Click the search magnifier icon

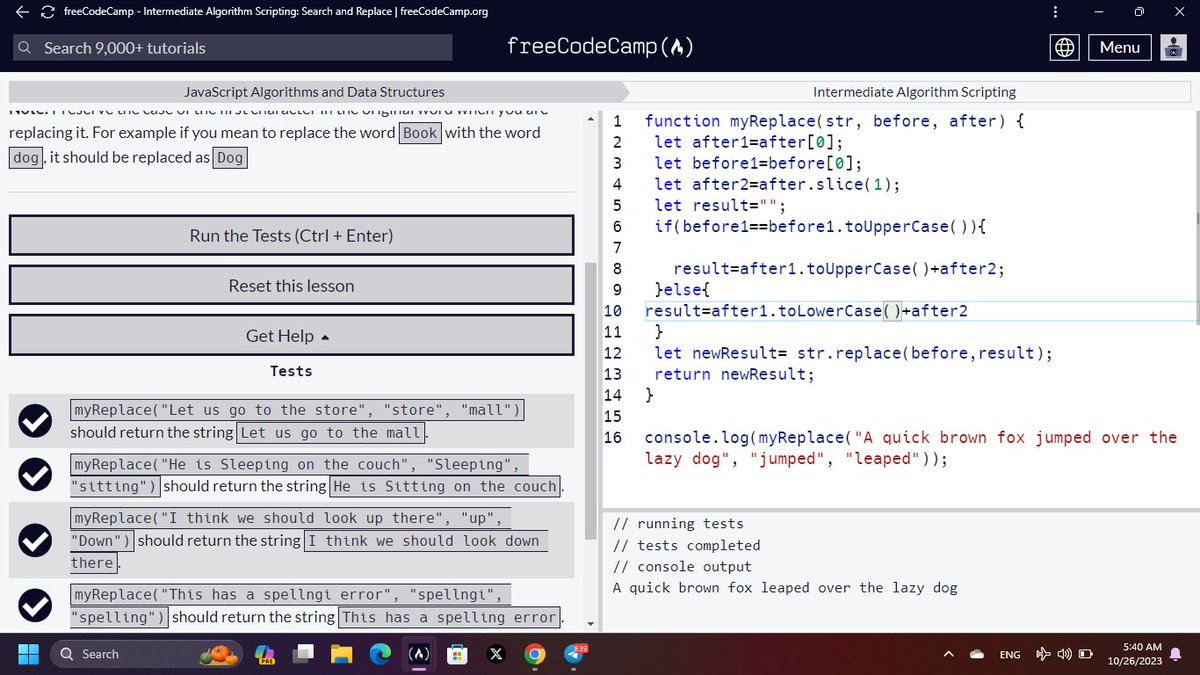point(25,48)
